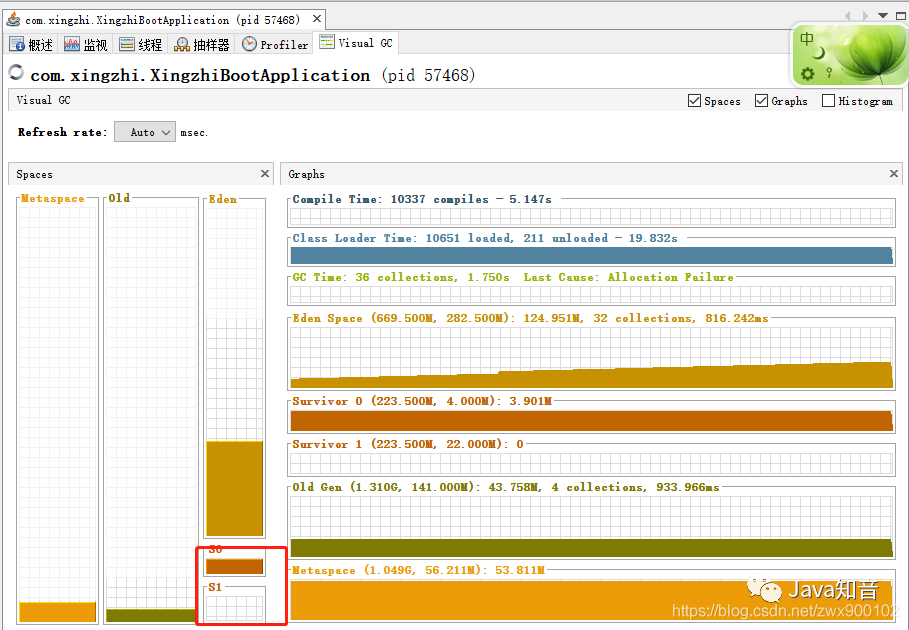Select the Visual GC tab
The height and width of the screenshot is (630, 909).
pos(356,43)
